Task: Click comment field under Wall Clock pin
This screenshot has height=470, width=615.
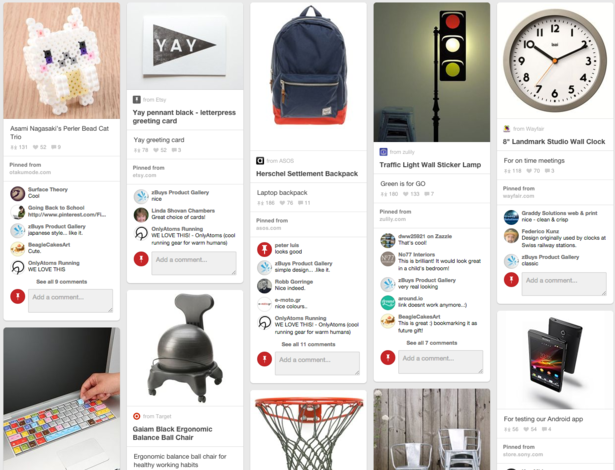Action: pos(564,284)
